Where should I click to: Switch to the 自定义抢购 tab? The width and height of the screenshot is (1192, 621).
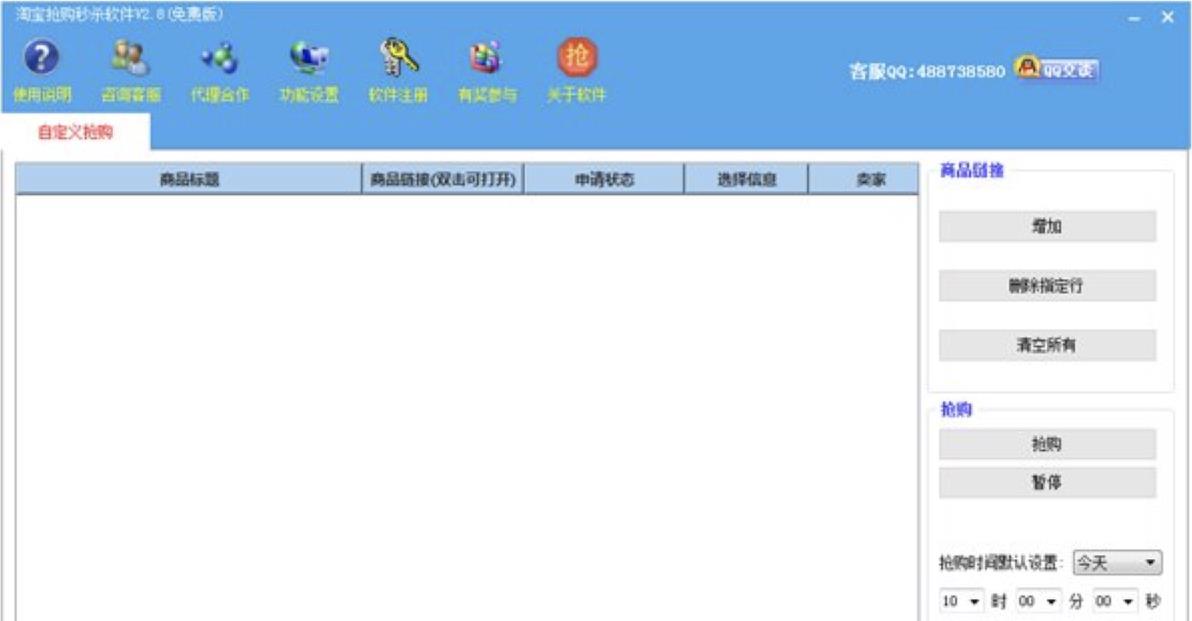75,132
